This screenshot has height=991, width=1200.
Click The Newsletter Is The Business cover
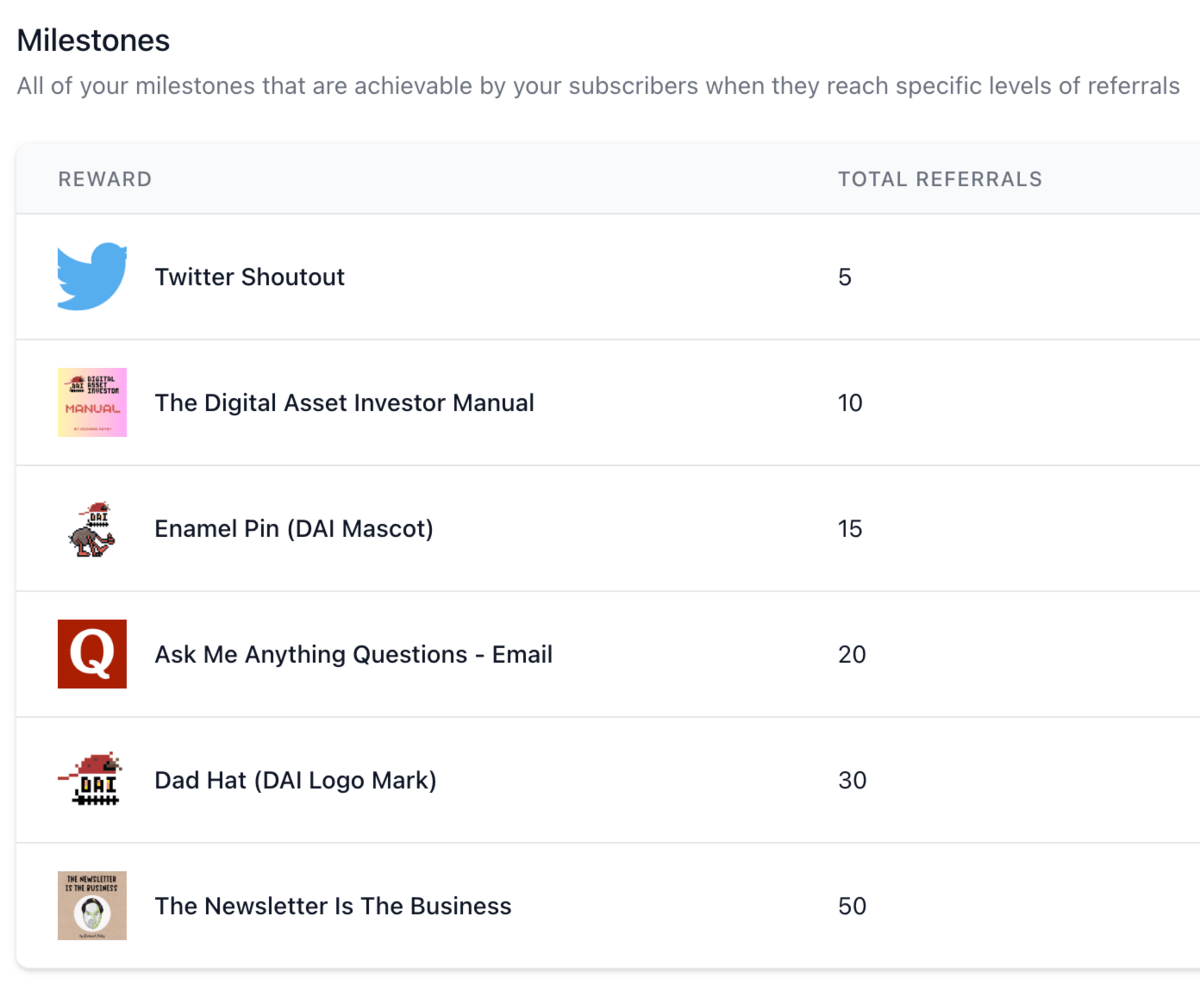point(92,906)
